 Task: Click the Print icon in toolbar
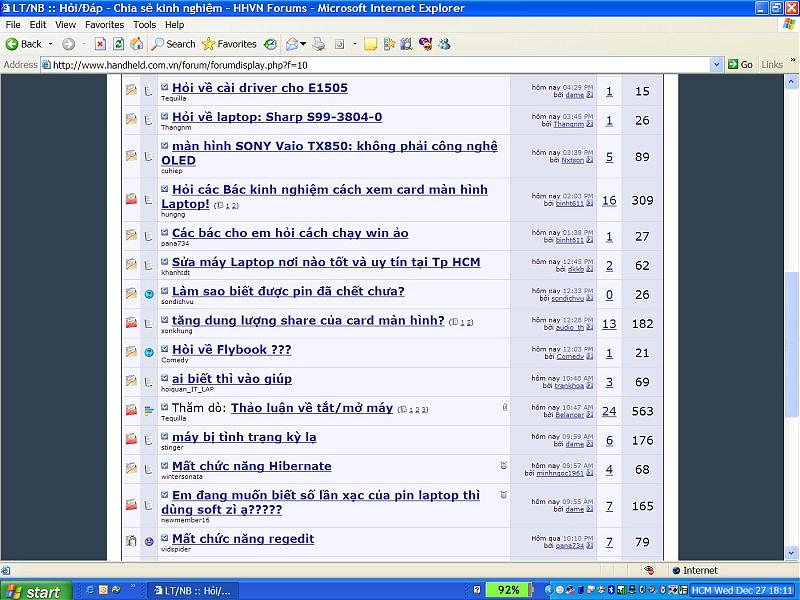(319, 44)
